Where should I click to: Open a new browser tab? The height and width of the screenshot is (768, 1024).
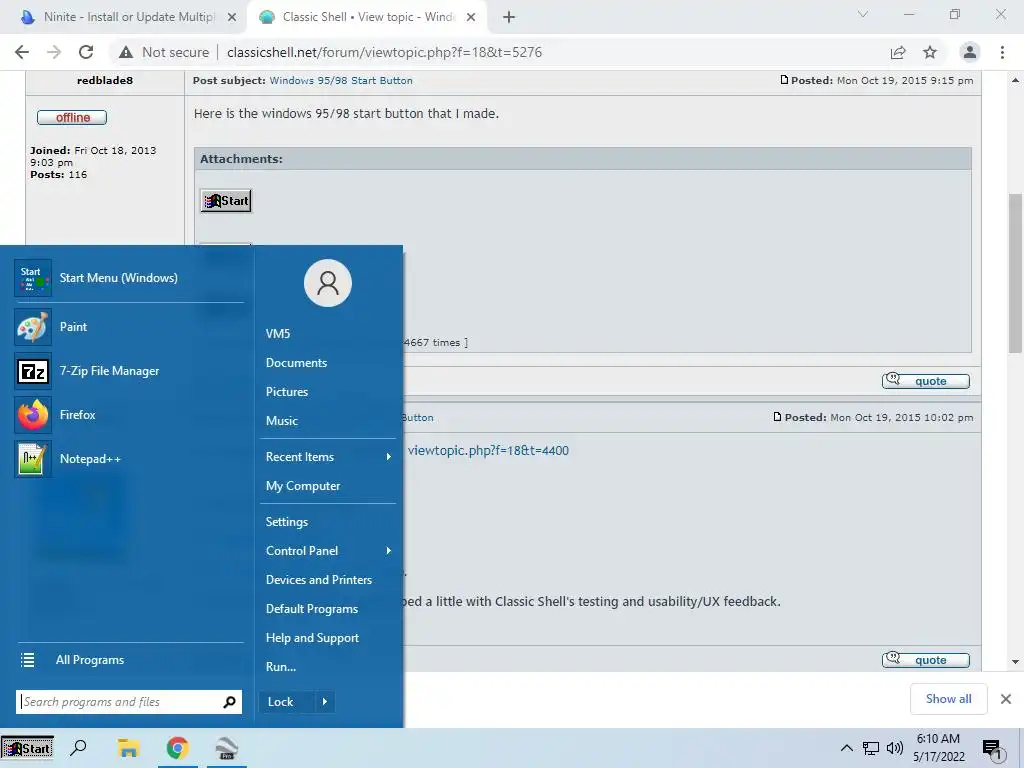coord(509,17)
